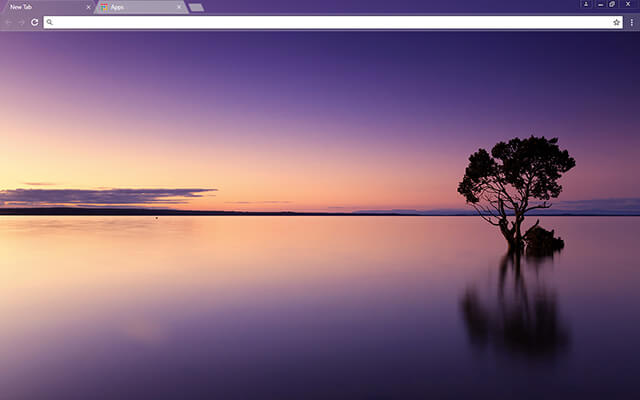This screenshot has height=400, width=640.
Task: Close the New Tab tab
Action: (x=88, y=7)
